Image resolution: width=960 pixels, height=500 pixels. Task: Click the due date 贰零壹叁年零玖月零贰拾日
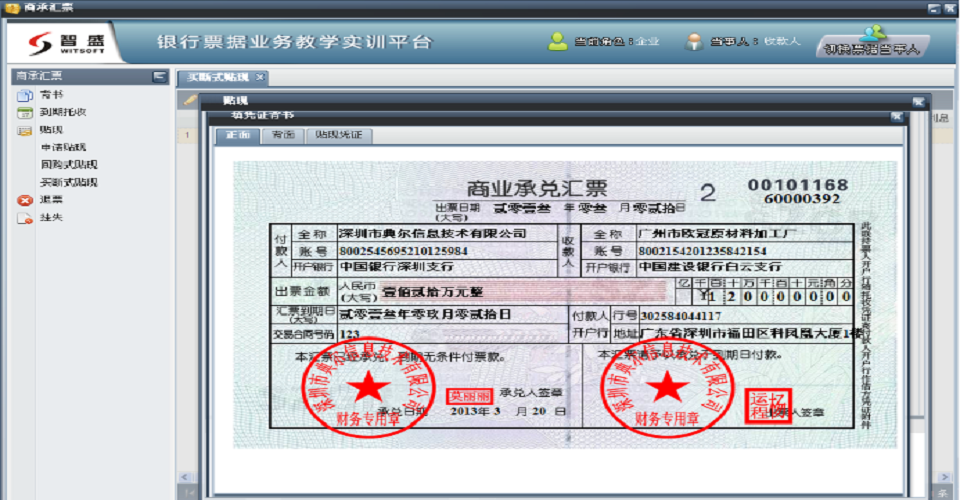pyautogui.click(x=425, y=315)
